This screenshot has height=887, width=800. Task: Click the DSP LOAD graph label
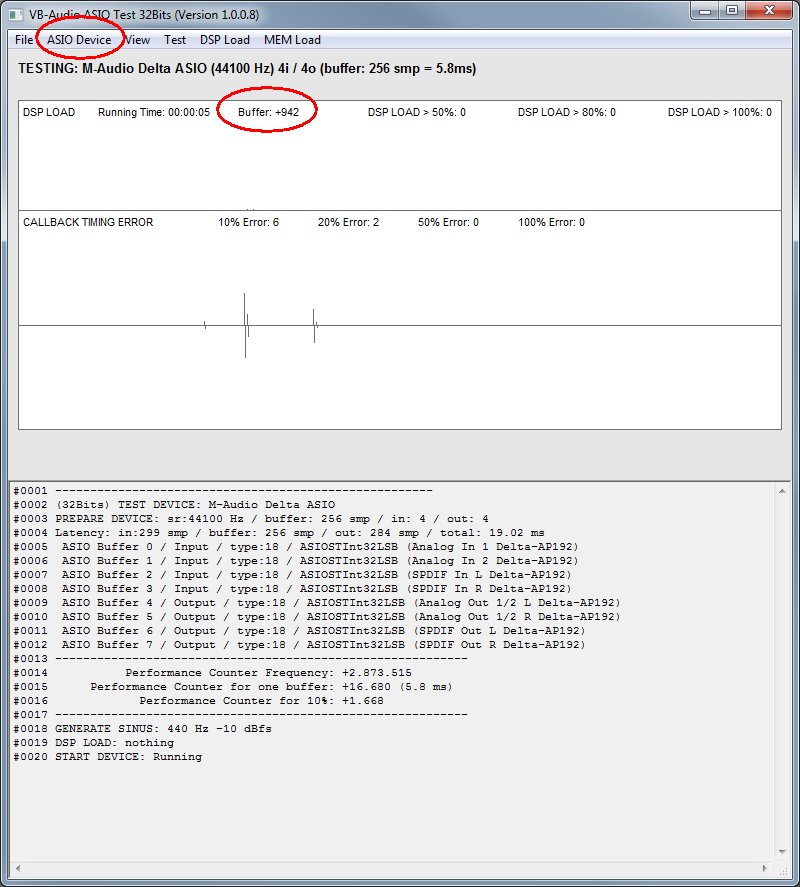(x=49, y=112)
